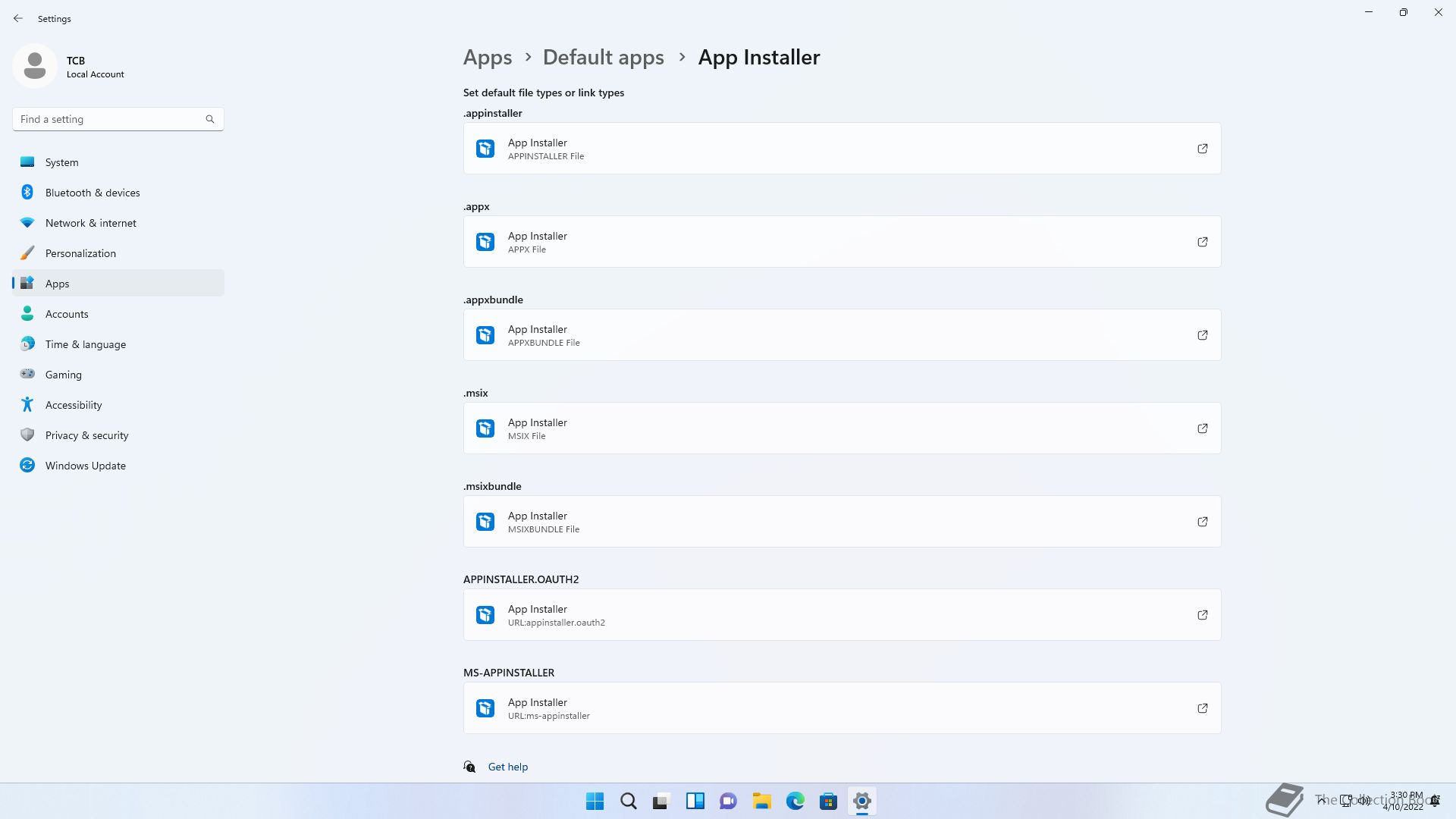Open Gaming settings category
The height and width of the screenshot is (819, 1456).
pyautogui.click(x=118, y=375)
